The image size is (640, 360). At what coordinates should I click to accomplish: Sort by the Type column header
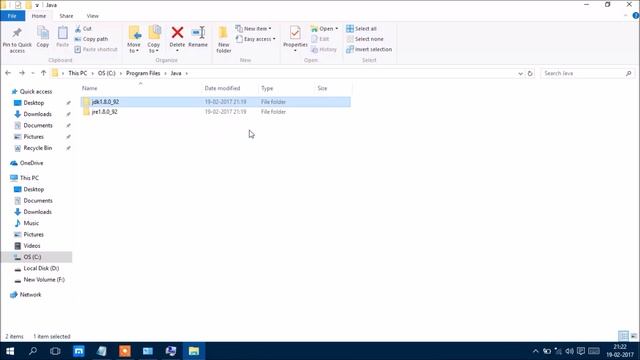click(267, 88)
